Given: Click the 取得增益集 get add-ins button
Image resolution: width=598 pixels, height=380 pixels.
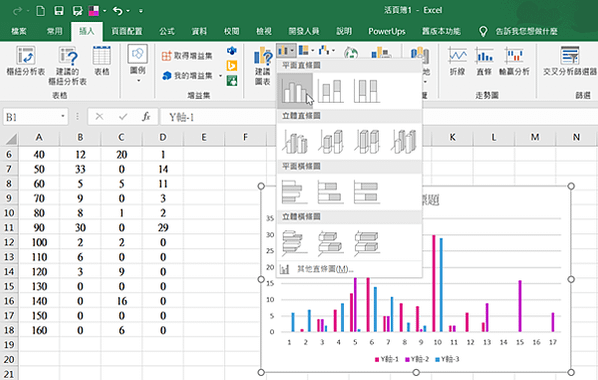Looking at the screenshot, I should coord(187,56).
